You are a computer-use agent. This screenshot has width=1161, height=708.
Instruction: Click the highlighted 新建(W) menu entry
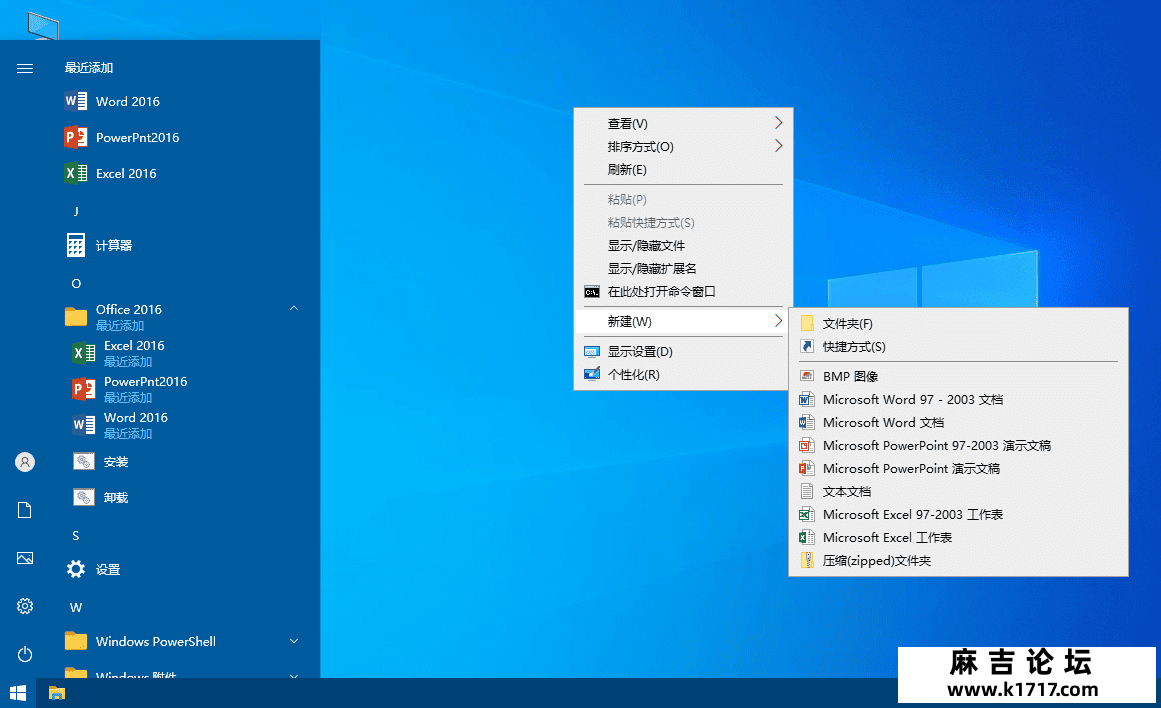683,321
